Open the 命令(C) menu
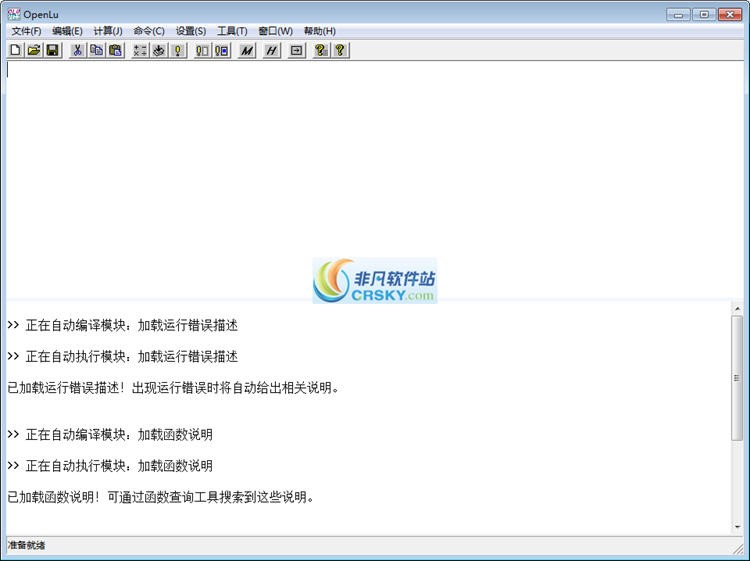The width and height of the screenshot is (750, 561). pos(149,31)
